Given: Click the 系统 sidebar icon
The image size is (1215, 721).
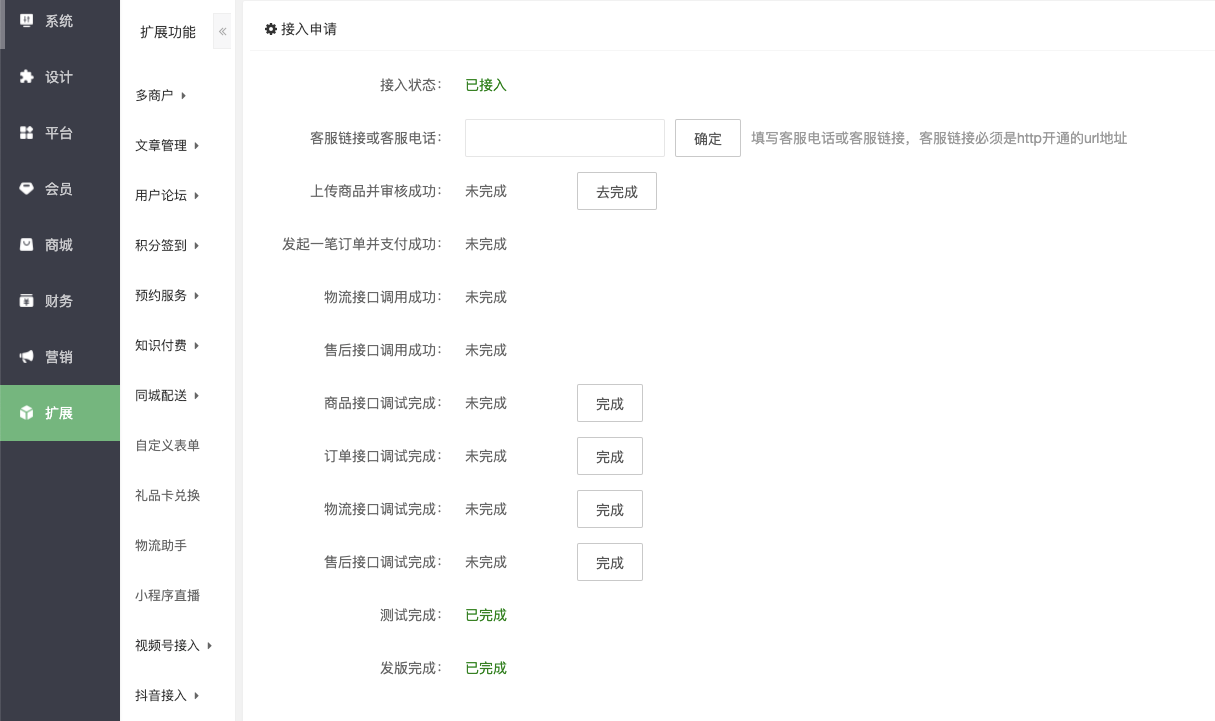Looking at the screenshot, I should pos(27,20).
